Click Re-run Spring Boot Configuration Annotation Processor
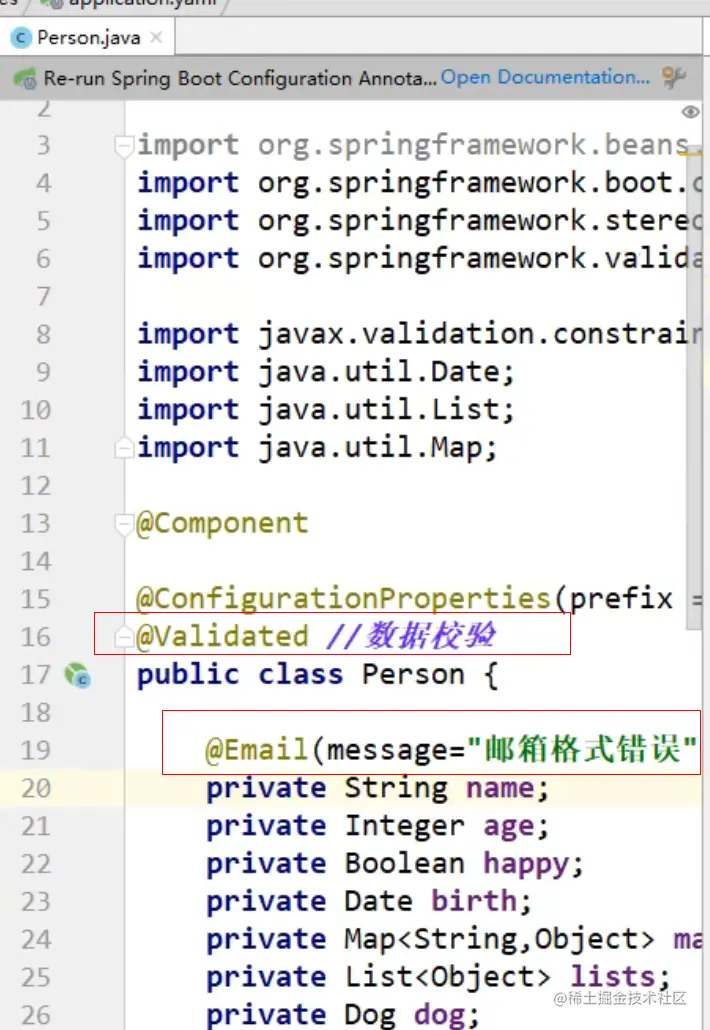710x1030 pixels. pos(240,78)
